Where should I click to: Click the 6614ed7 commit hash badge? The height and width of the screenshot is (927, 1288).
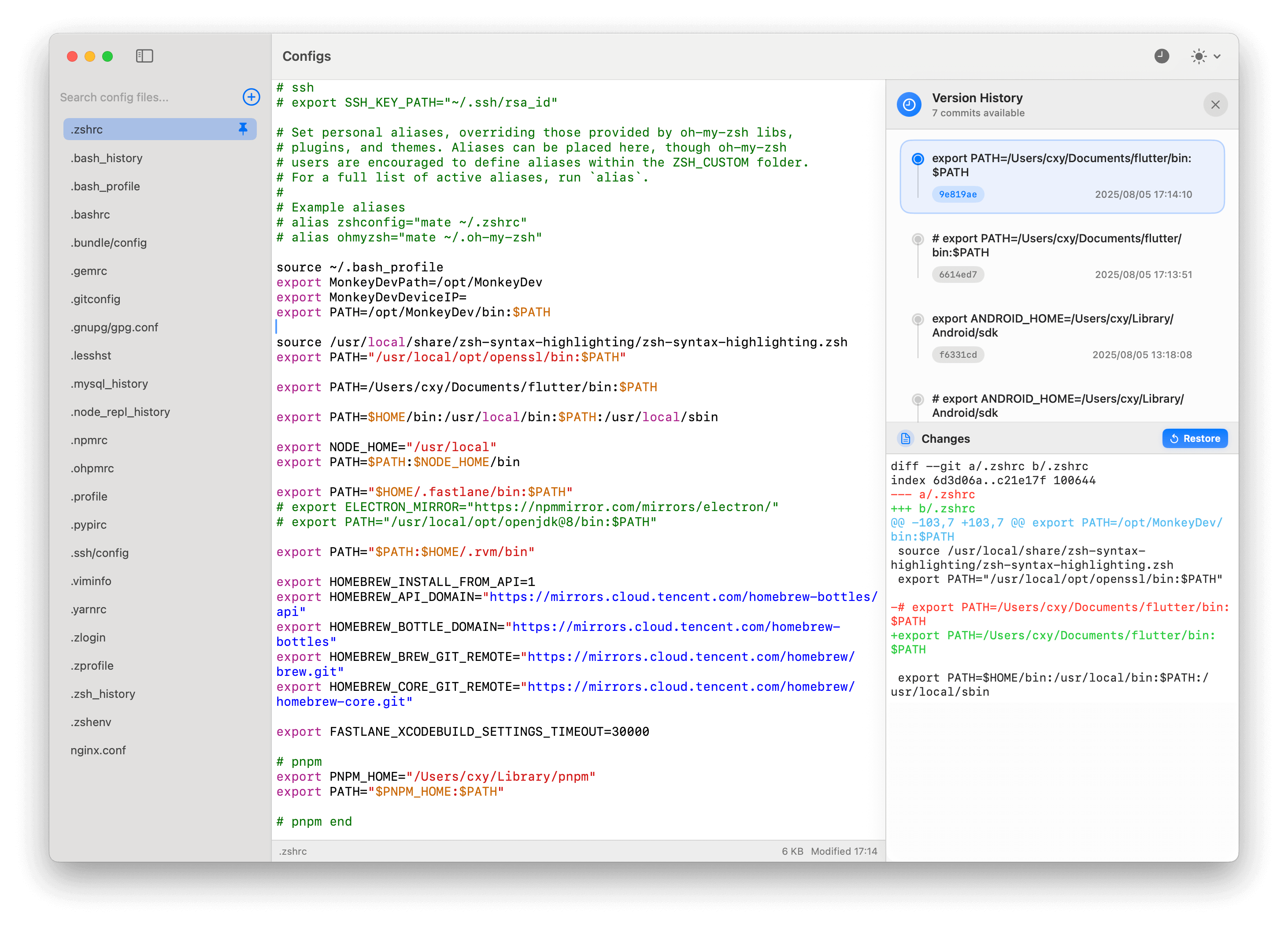tap(958, 274)
